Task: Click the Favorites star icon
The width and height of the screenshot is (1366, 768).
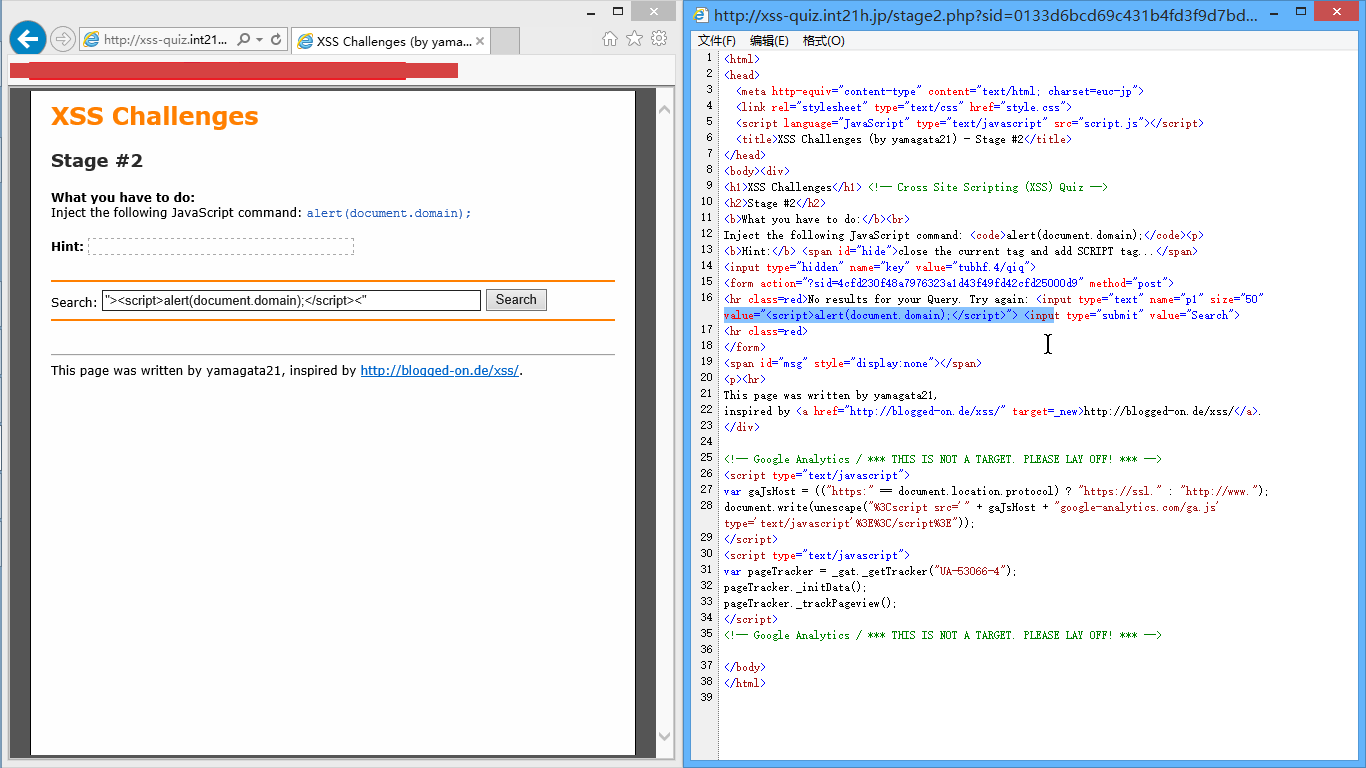Action: (x=634, y=38)
